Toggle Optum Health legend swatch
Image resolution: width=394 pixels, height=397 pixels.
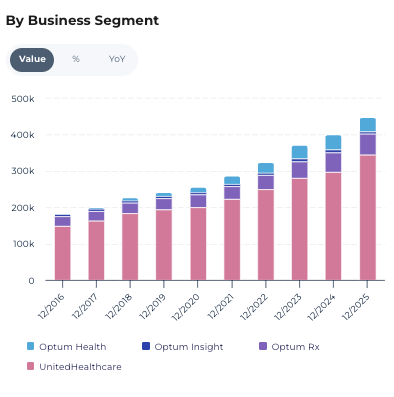[x=31, y=346]
